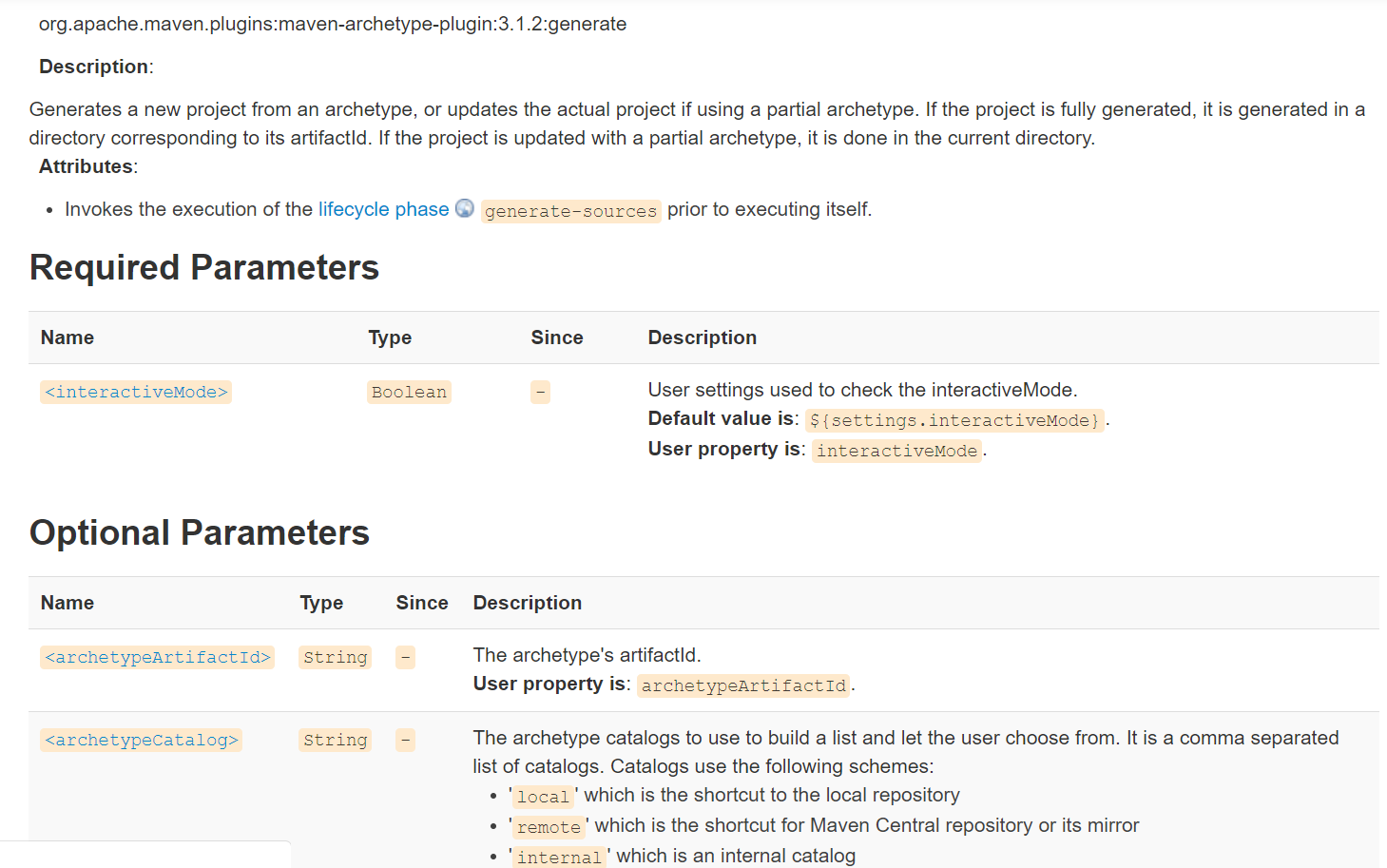Click the 'internal' catalog scheme code
The height and width of the screenshot is (868, 1387).
[559, 858]
